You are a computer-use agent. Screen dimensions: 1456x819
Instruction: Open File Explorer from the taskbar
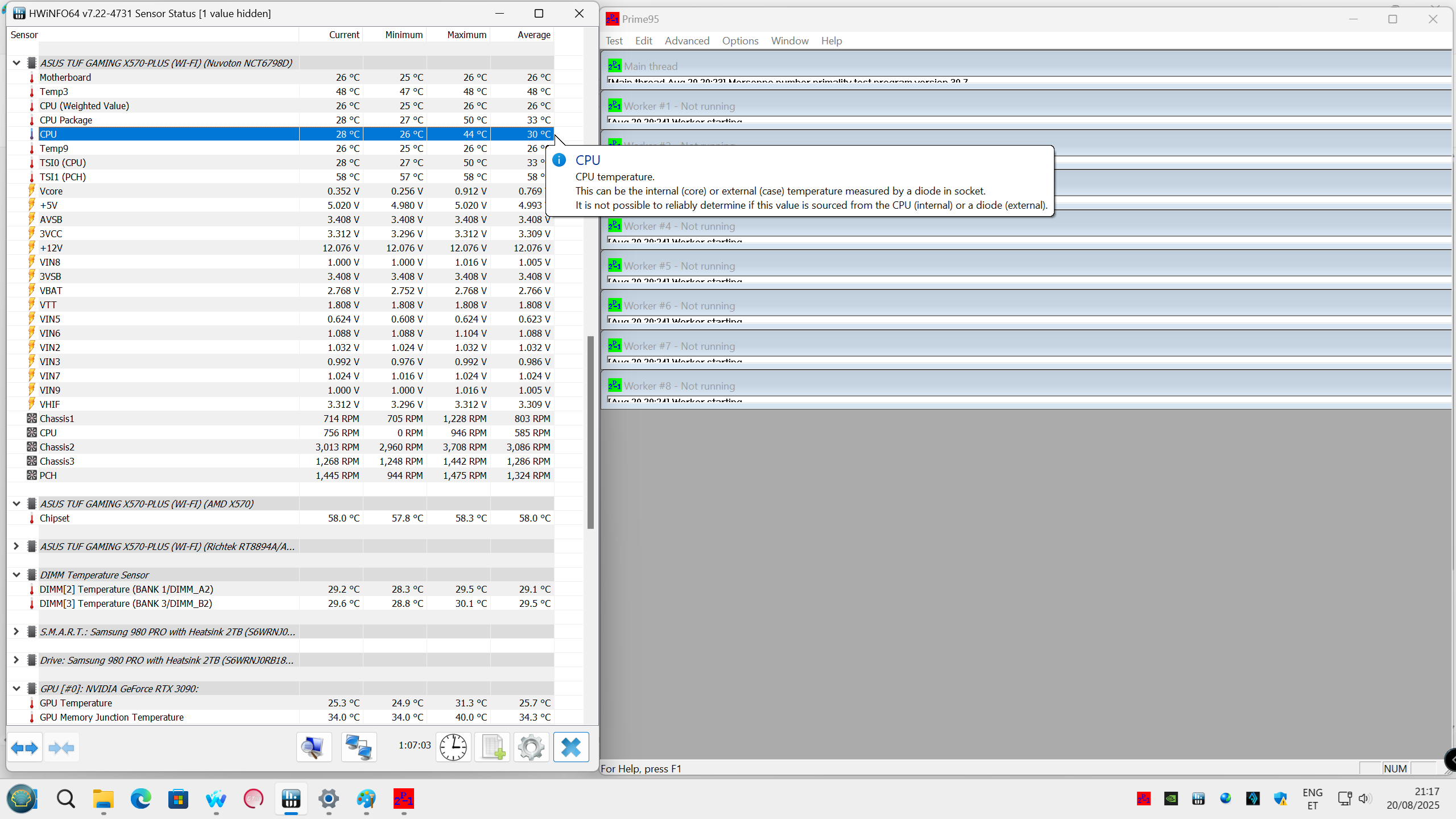tap(104, 799)
